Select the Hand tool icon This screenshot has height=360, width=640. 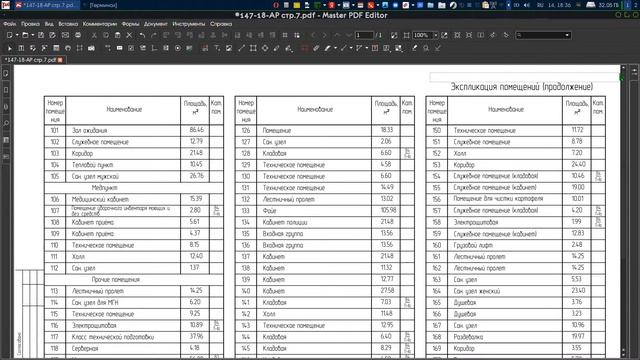[x=68, y=48]
